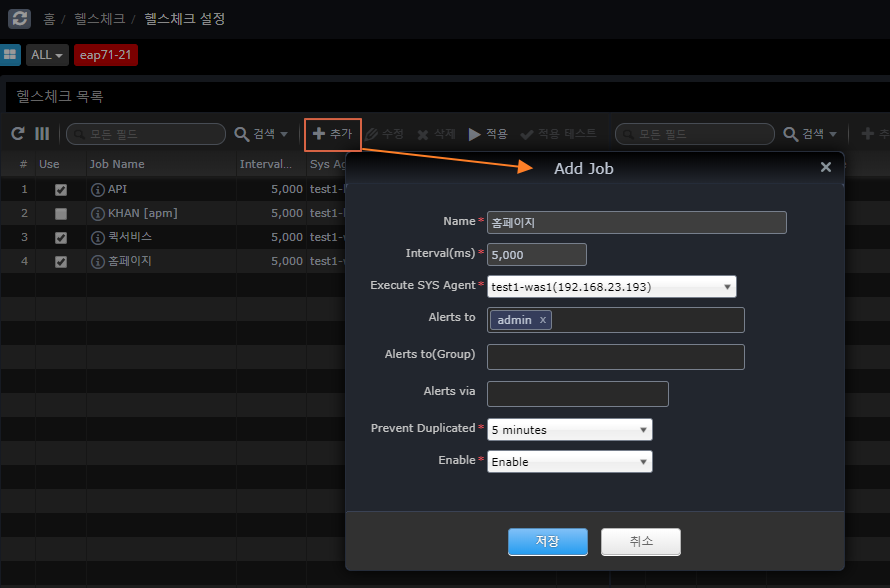Toggle the Use checkbox for 퀵서비스
Screen dimensions: 890x588
click(x=61, y=237)
